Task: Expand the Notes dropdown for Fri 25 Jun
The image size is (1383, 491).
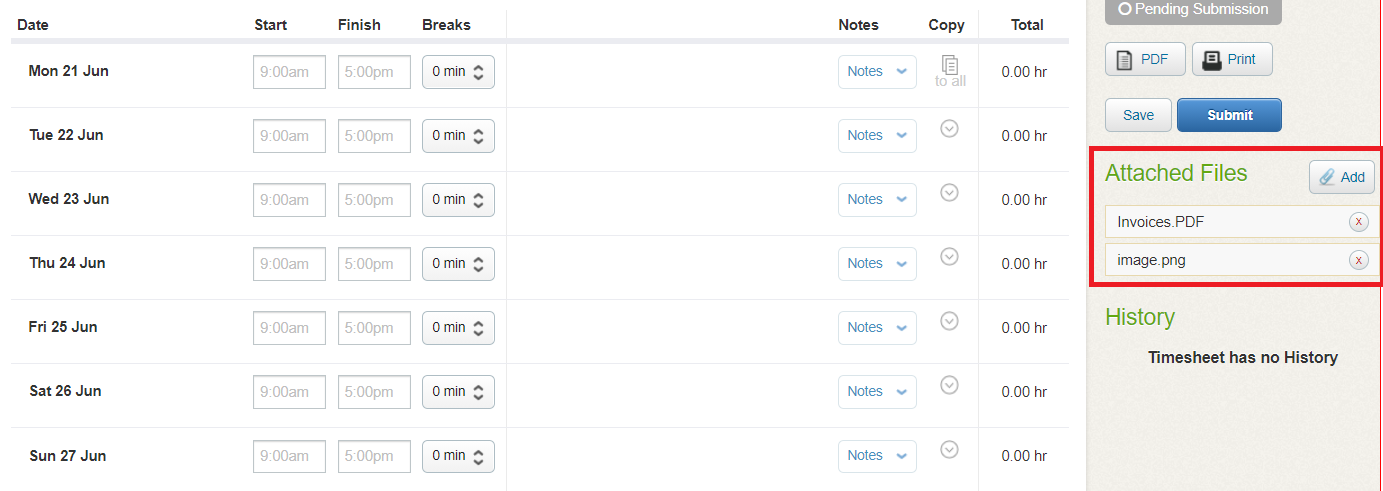Action: (x=877, y=328)
